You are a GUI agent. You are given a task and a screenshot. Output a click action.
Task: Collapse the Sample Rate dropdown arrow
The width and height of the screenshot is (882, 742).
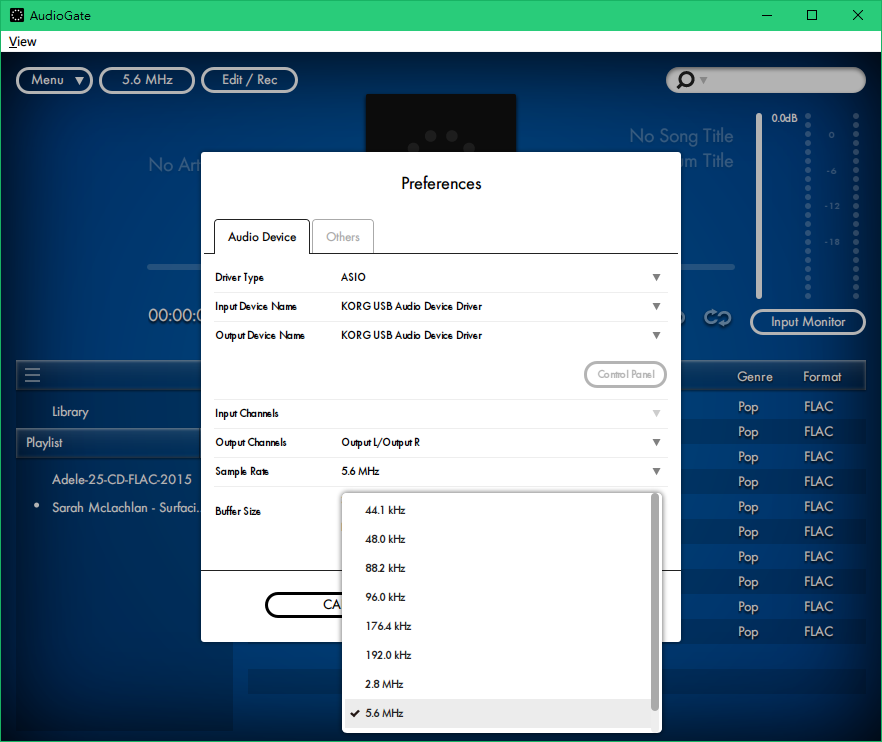point(656,471)
